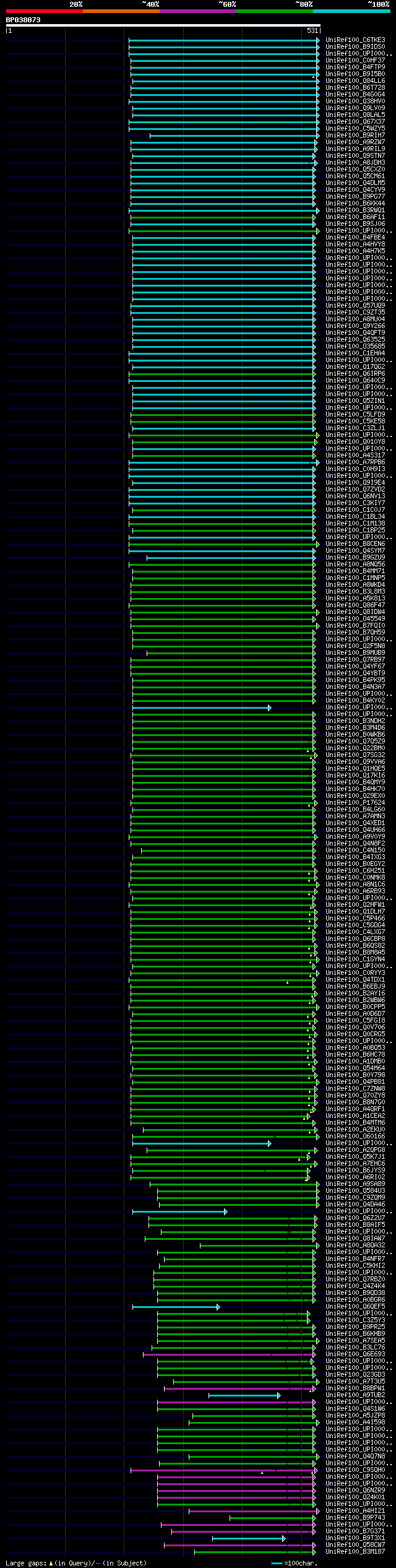The image size is (396, 1568).
Task: Open UniRef100_A8N1C6 alignment entry
Action: click(355, 885)
